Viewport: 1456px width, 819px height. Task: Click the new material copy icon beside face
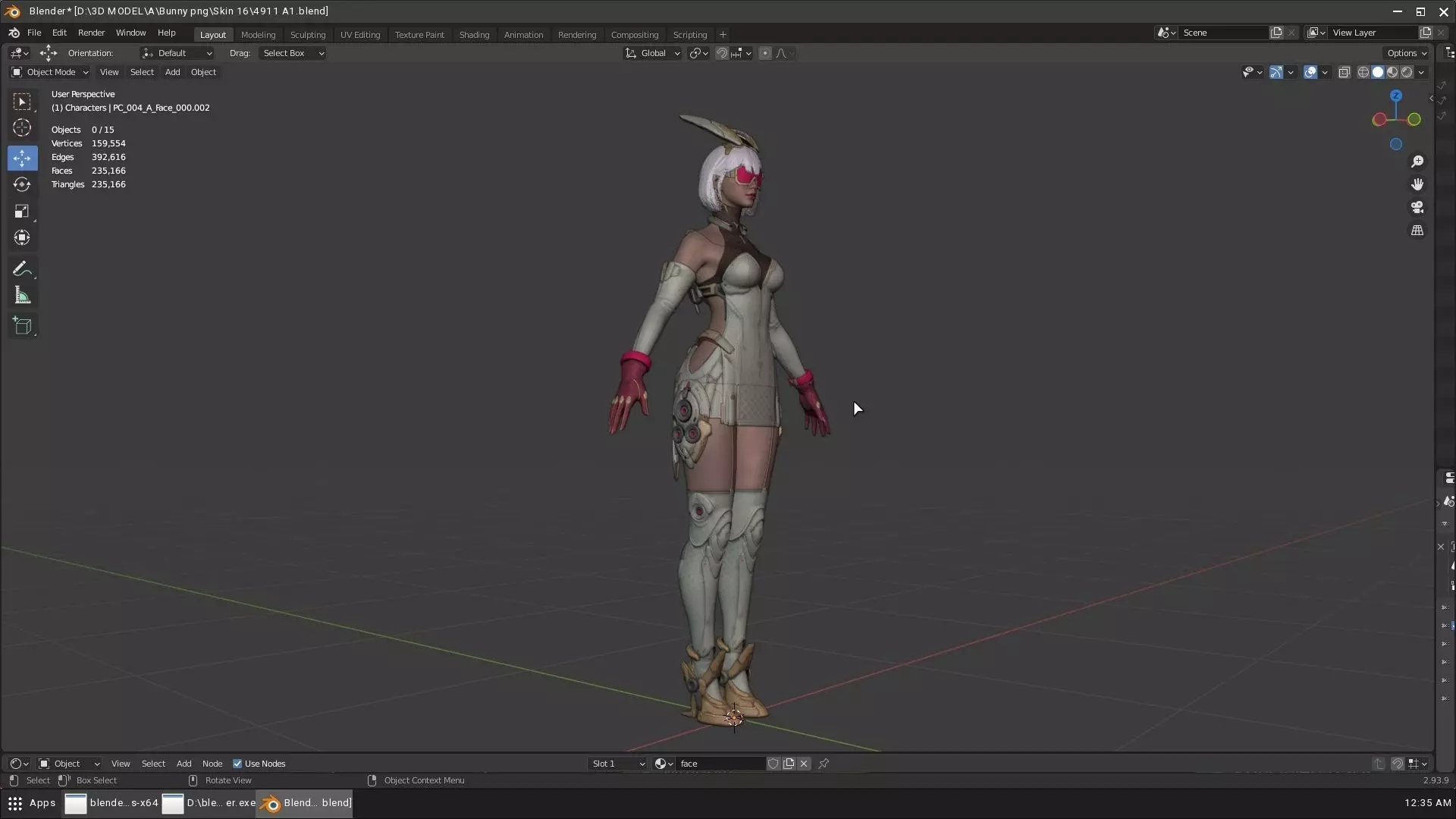pyautogui.click(x=789, y=764)
